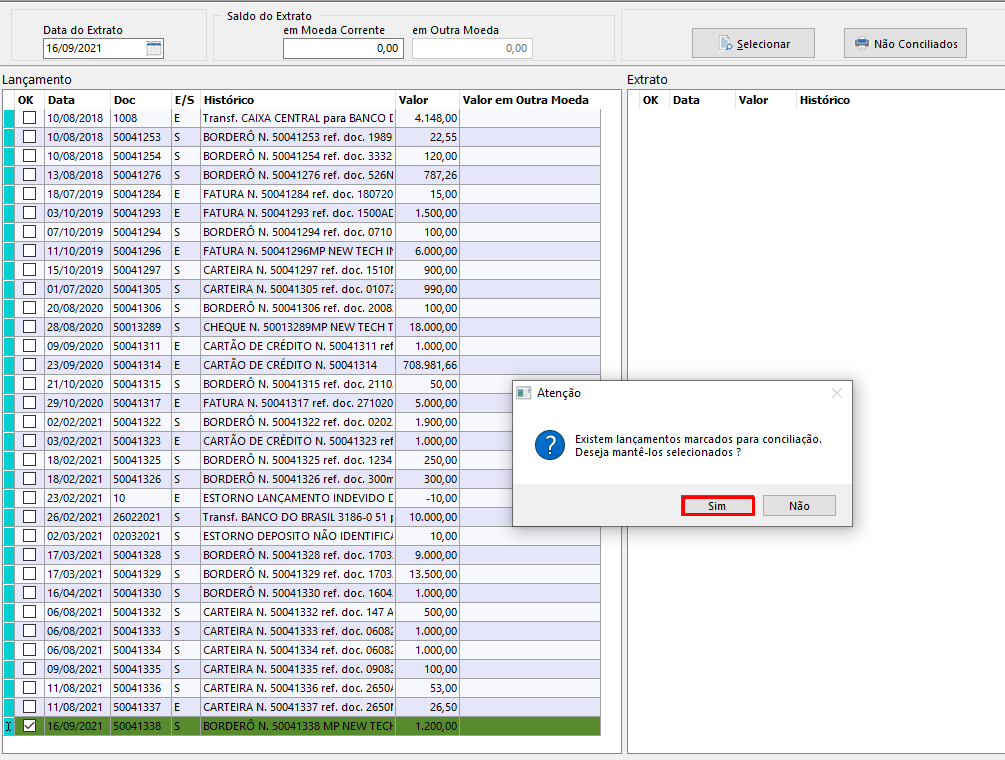
Task: Click Extrato panel OK column header
Action: pyautogui.click(x=651, y=100)
